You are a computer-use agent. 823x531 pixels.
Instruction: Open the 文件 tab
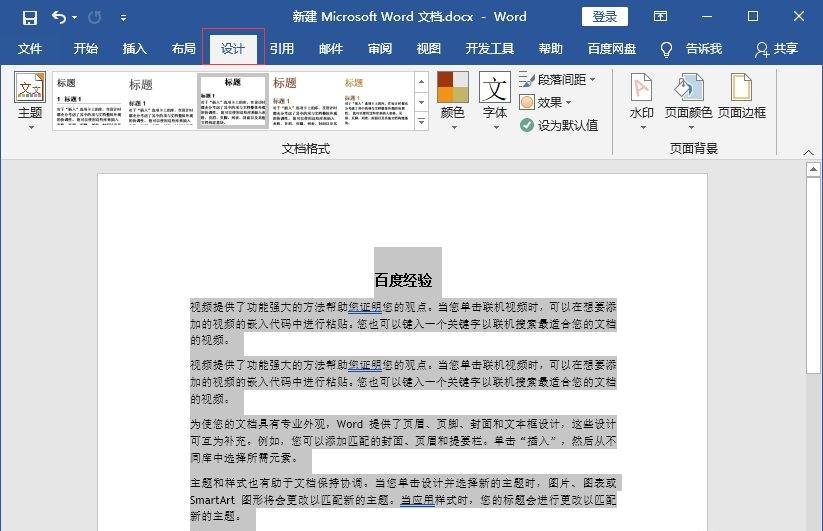point(30,49)
